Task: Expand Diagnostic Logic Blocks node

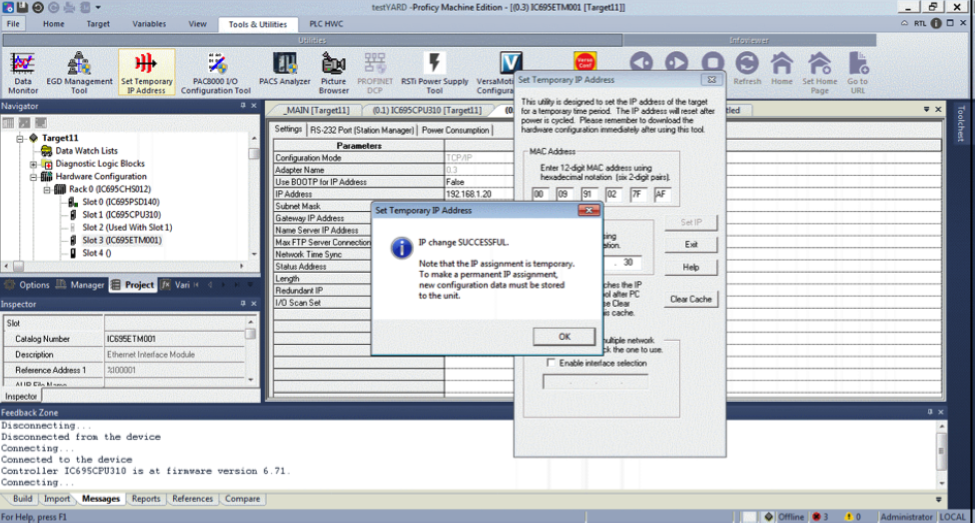Action: click(x=34, y=164)
